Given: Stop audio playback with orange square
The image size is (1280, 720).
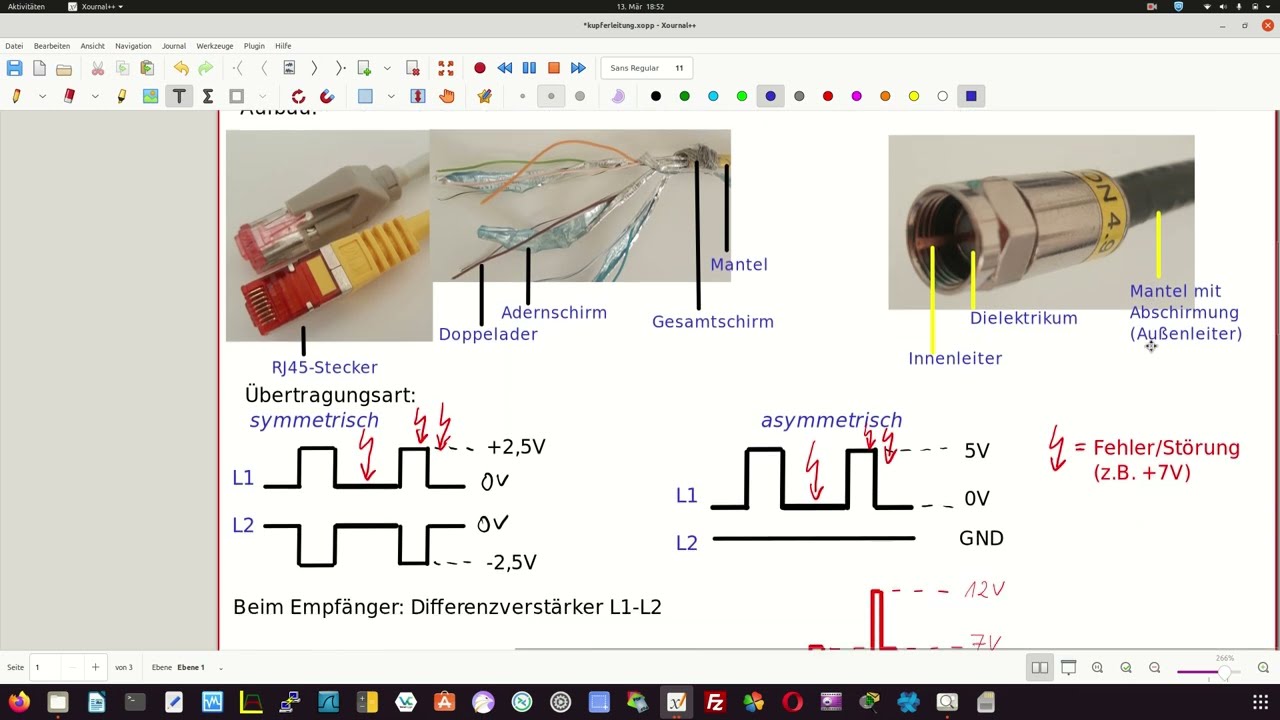Looking at the screenshot, I should tap(553, 68).
